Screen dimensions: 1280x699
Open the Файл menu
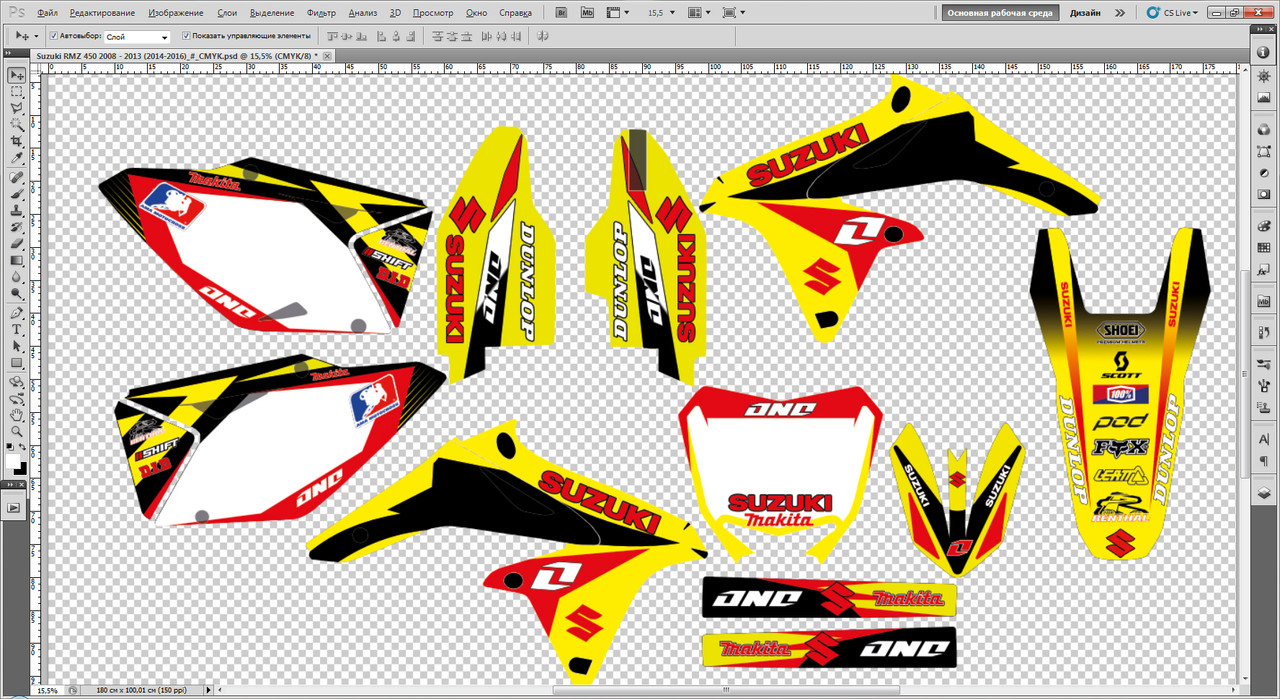coord(47,13)
